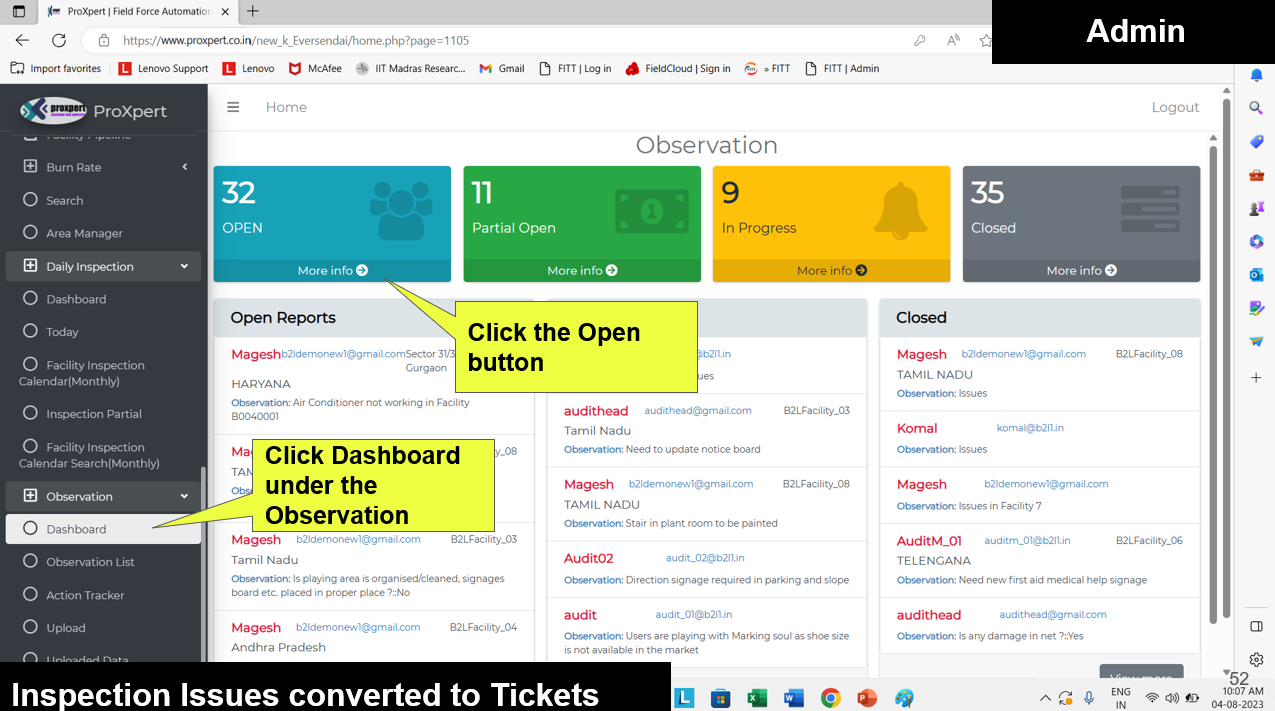This screenshot has height=711, width=1275.
Task: Click More info on yellow In Progress card
Action: [x=831, y=270]
